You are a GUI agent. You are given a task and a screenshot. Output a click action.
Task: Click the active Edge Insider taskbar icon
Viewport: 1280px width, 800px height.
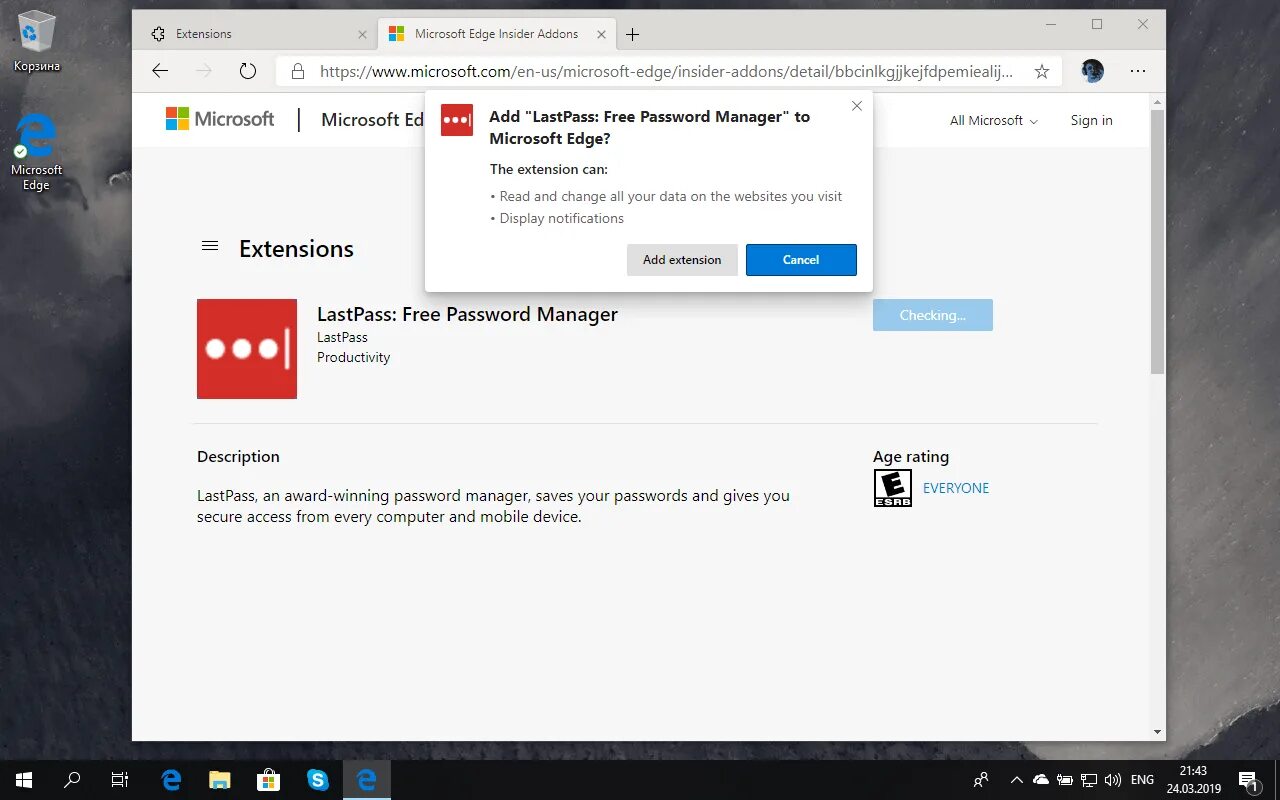pyautogui.click(x=366, y=780)
